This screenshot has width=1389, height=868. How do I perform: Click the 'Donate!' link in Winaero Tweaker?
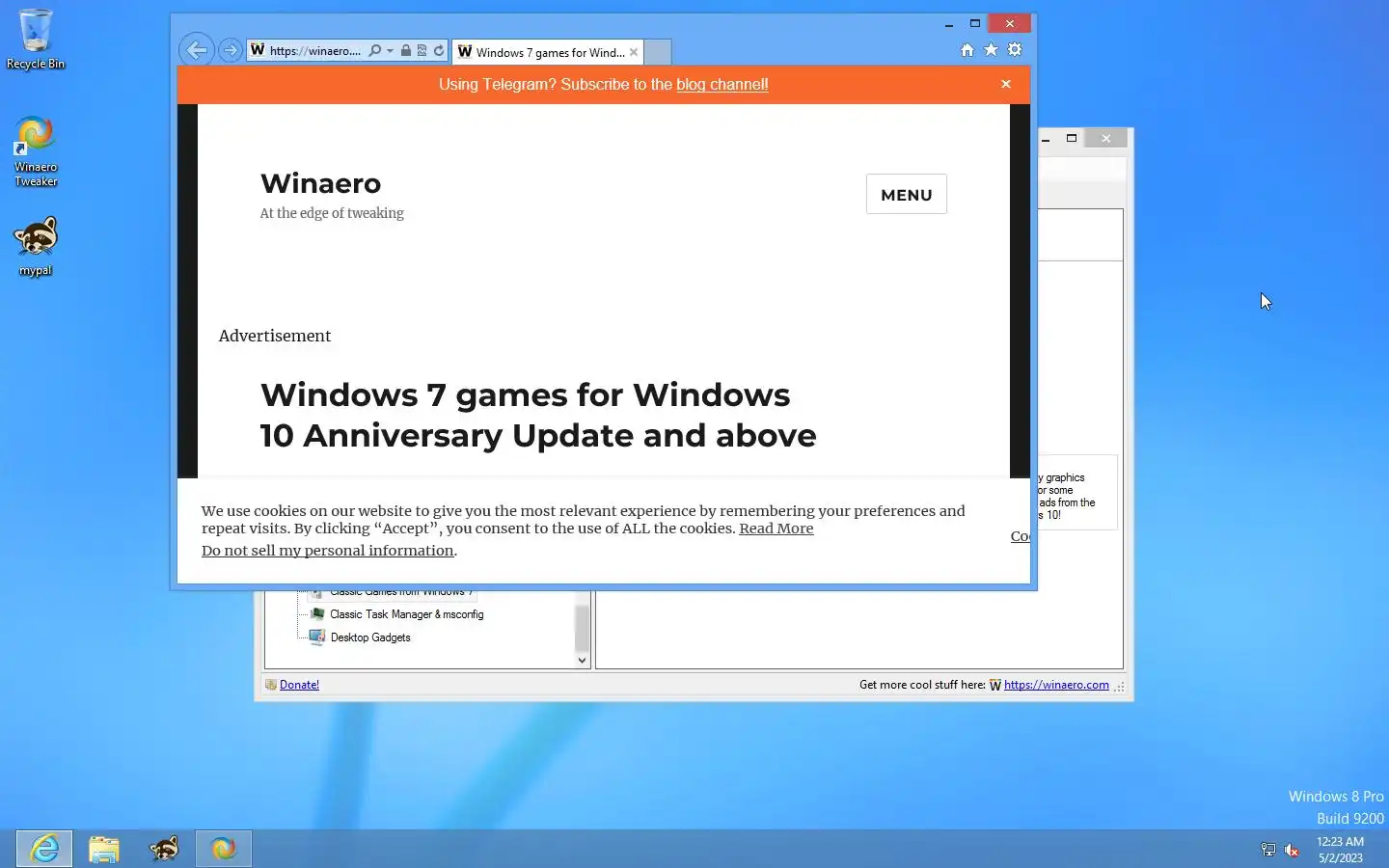[x=299, y=685]
